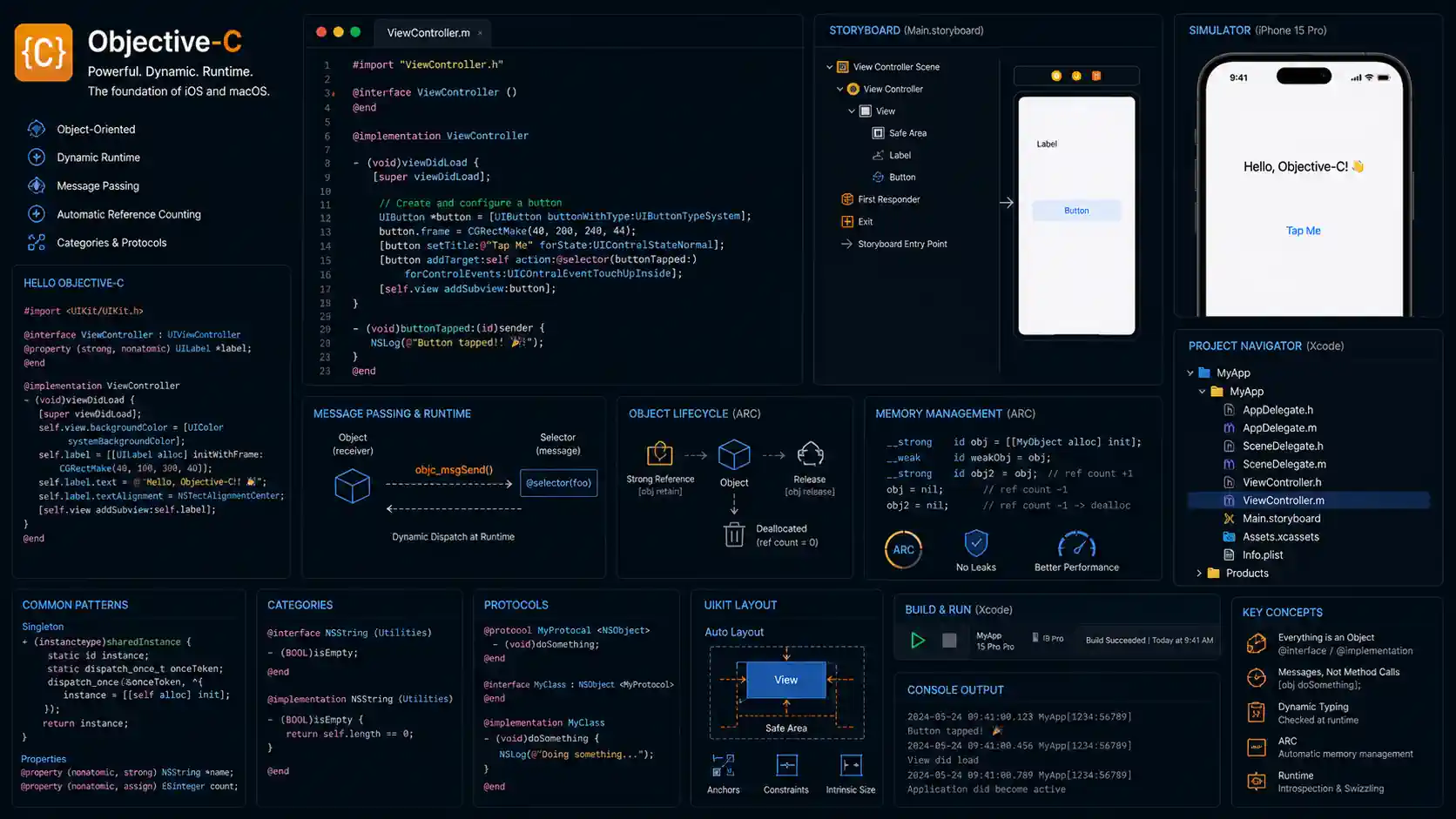
Task: Open Main.storyboard in project navigator
Action: [x=1281, y=519]
